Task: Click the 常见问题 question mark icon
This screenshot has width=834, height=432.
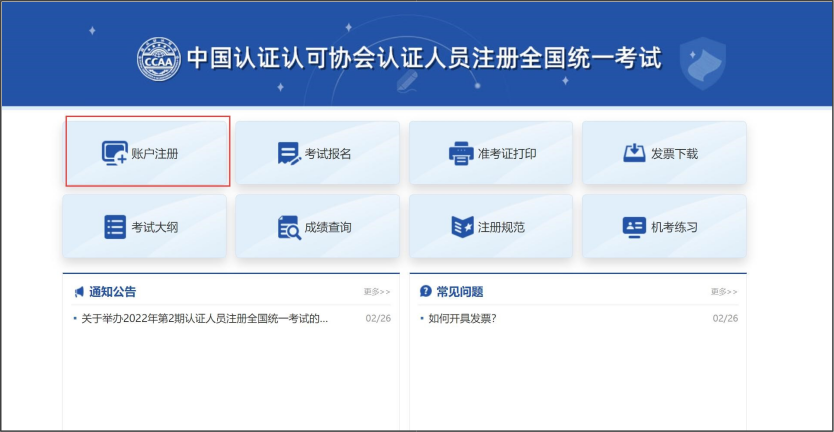Action: (426, 291)
